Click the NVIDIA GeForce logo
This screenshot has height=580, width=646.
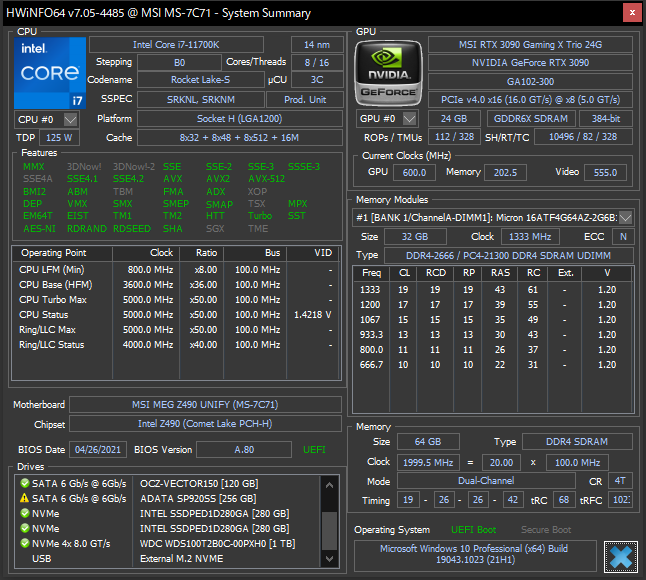389,73
